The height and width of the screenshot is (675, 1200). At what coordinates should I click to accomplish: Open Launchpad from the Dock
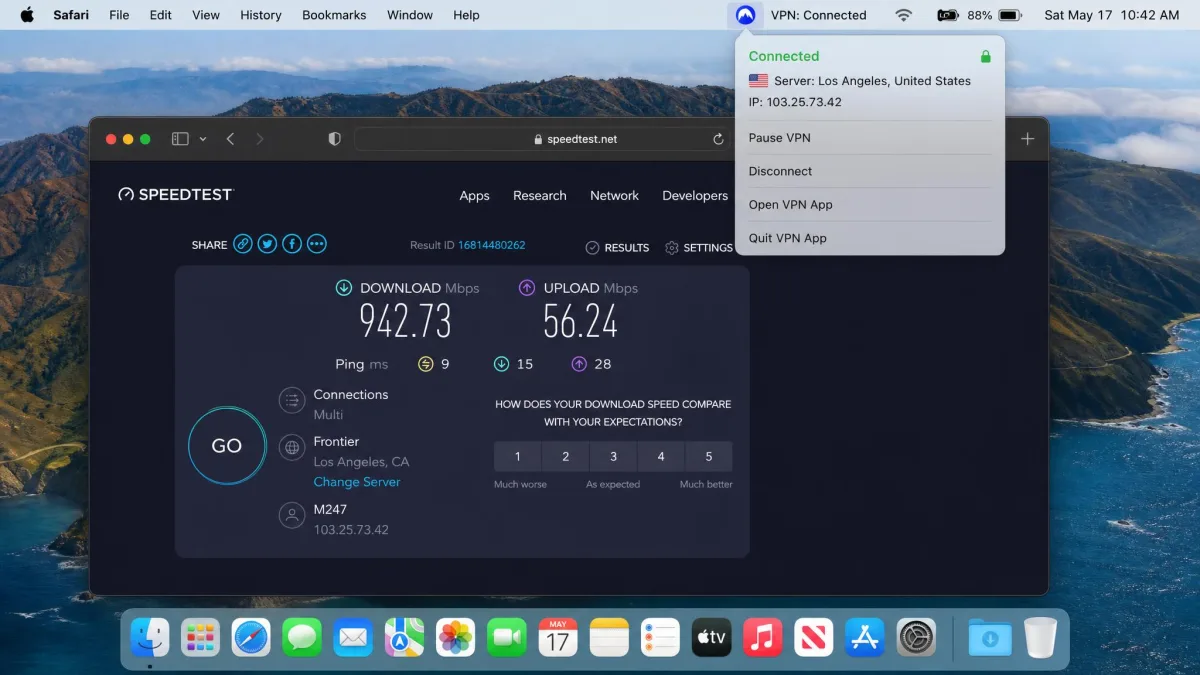click(200, 637)
